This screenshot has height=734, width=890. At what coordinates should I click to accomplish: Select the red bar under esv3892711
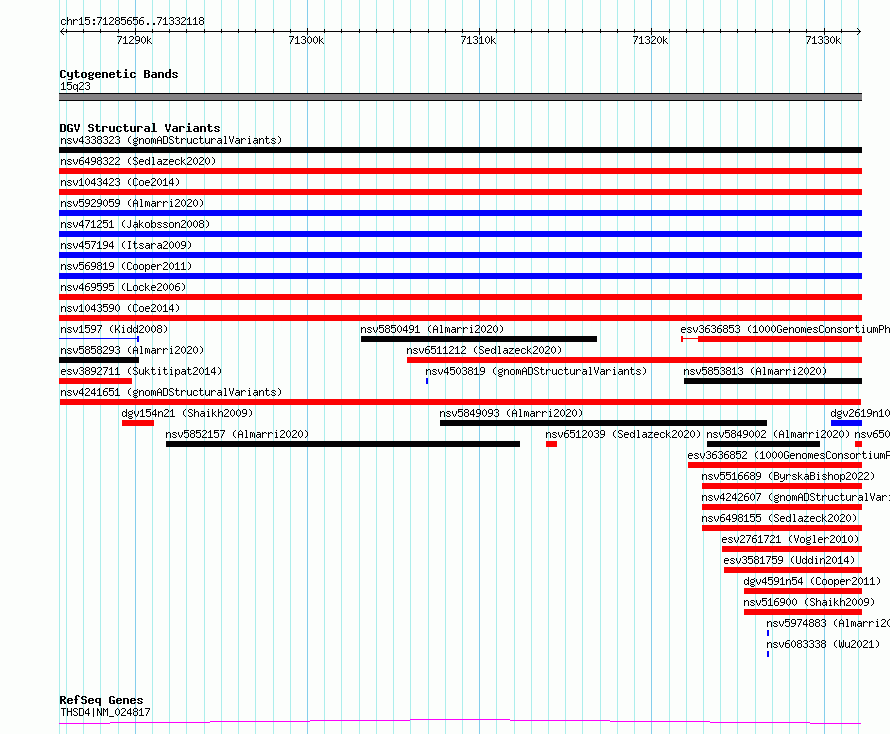tap(95, 381)
